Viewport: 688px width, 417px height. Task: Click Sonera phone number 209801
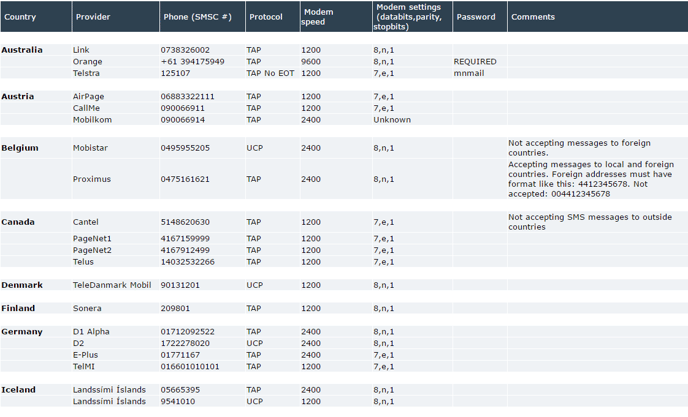pos(175,309)
